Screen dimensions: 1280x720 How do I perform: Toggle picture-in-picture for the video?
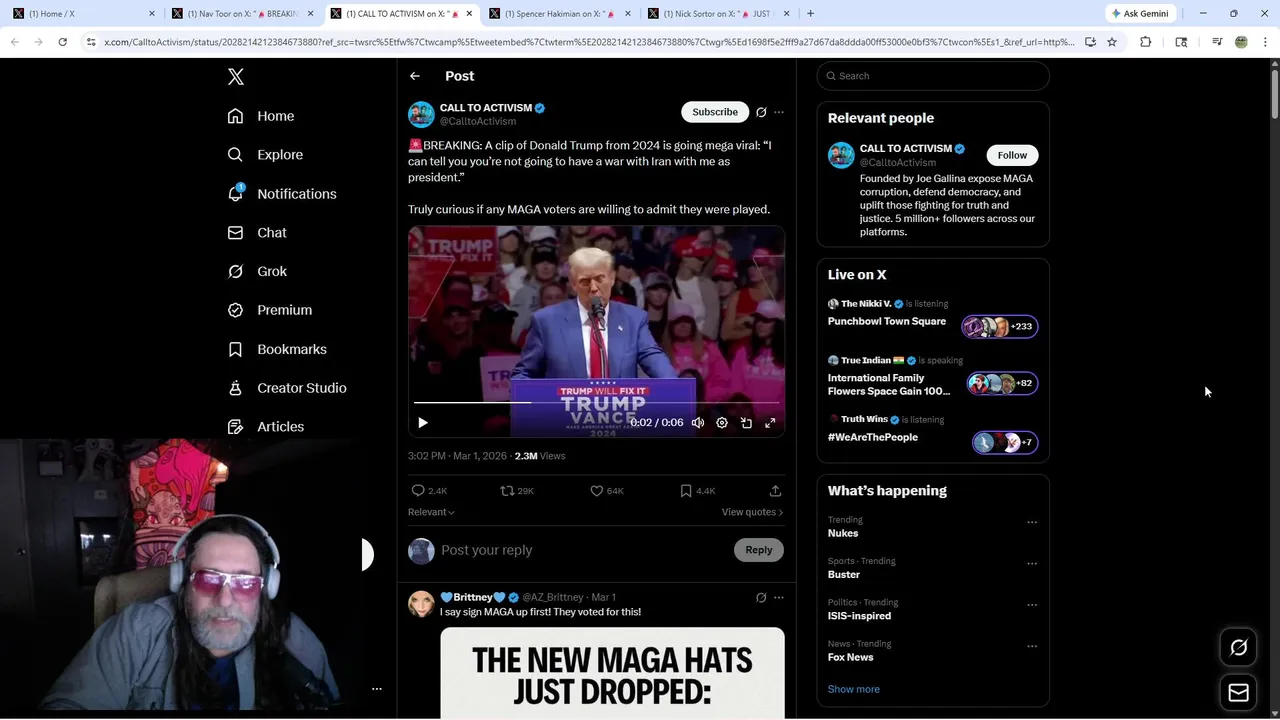point(746,423)
